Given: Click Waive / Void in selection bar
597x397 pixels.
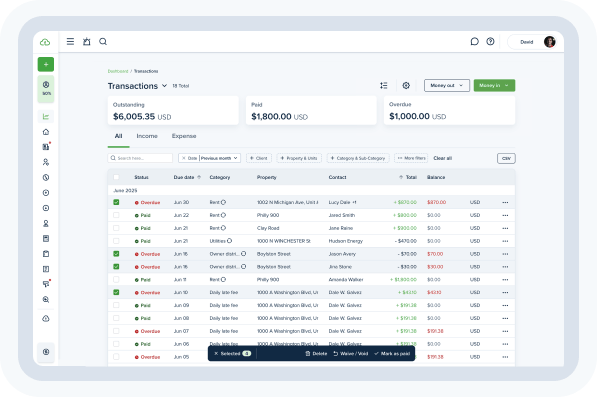Looking at the screenshot, I should (351, 354).
